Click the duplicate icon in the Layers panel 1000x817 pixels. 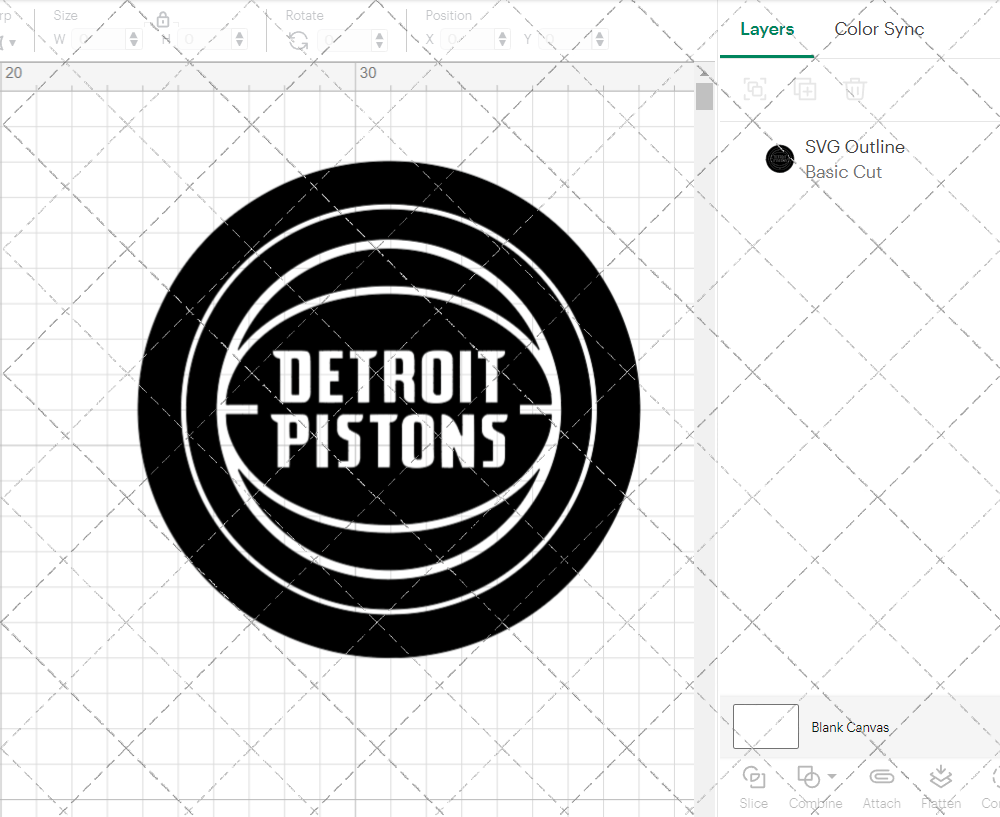coord(805,89)
